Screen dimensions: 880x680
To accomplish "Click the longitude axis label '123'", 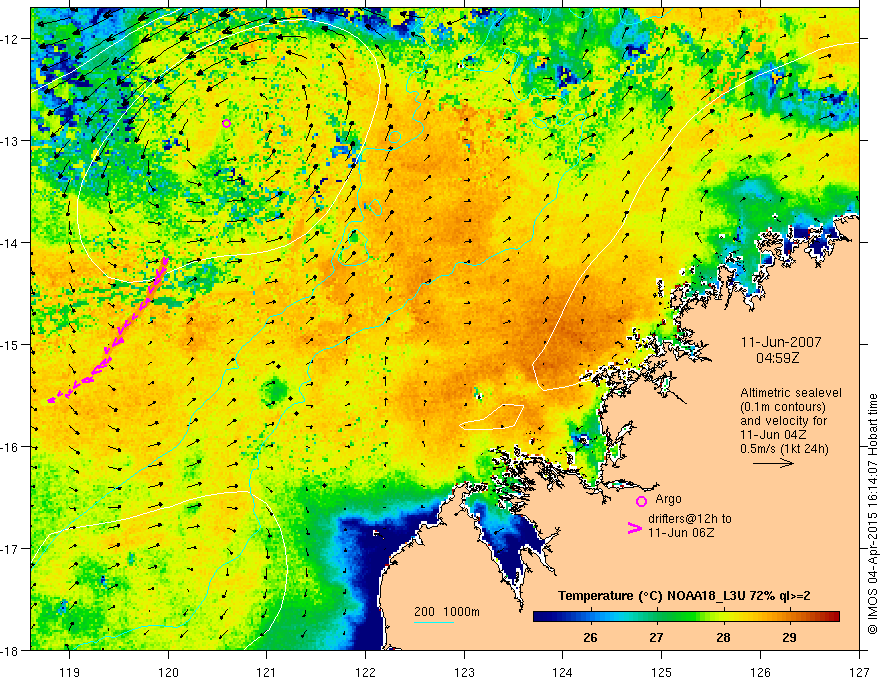I will click(x=464, y=672).
